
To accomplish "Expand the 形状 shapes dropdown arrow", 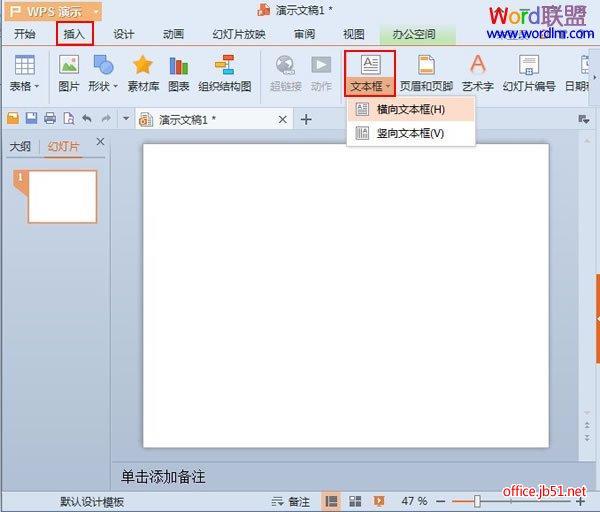I will point(115,87).
